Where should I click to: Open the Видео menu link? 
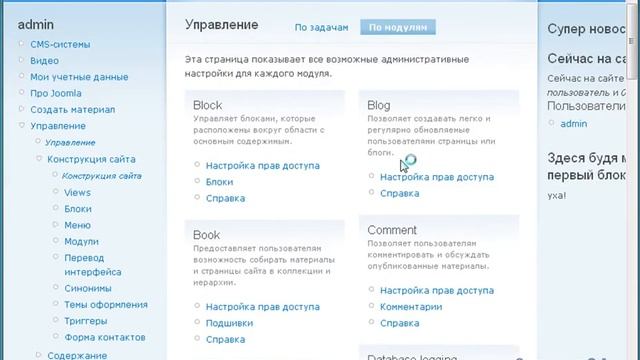(x=44, y=61)
